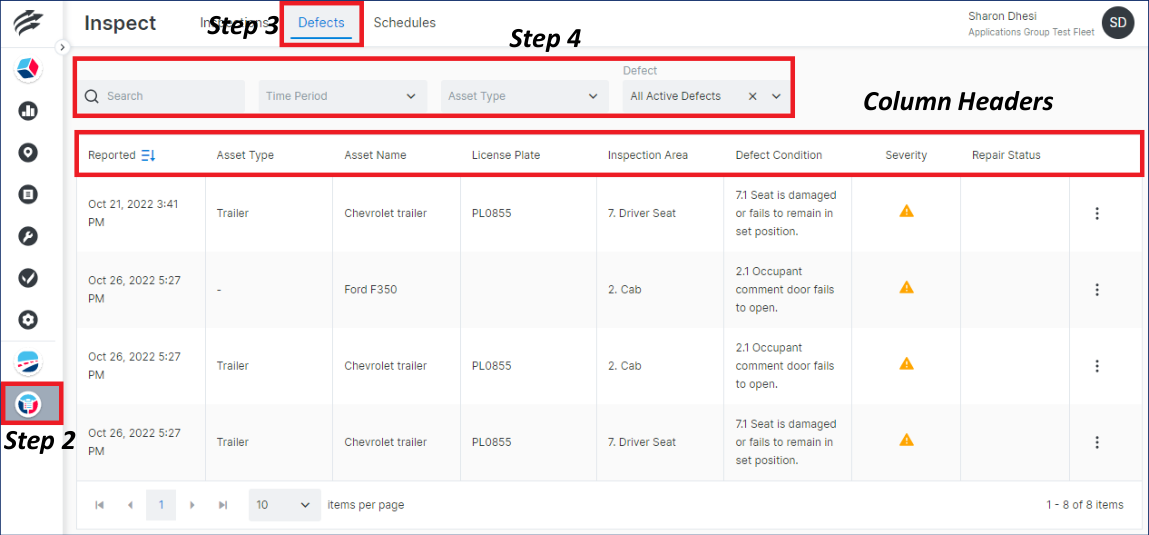1149x535 pixels.
Task: Open the road app icon in sidebar
Action: 28,363
